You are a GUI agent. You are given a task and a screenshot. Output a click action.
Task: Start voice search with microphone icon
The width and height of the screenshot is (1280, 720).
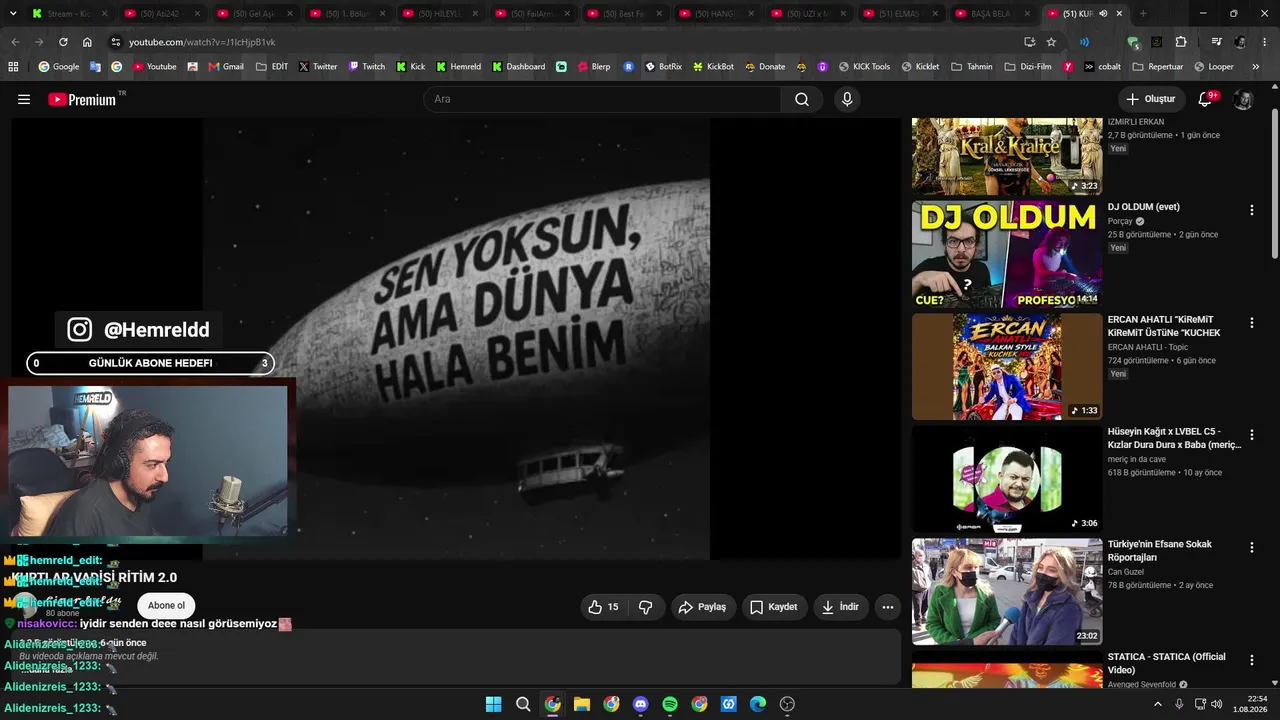(847, 99)
